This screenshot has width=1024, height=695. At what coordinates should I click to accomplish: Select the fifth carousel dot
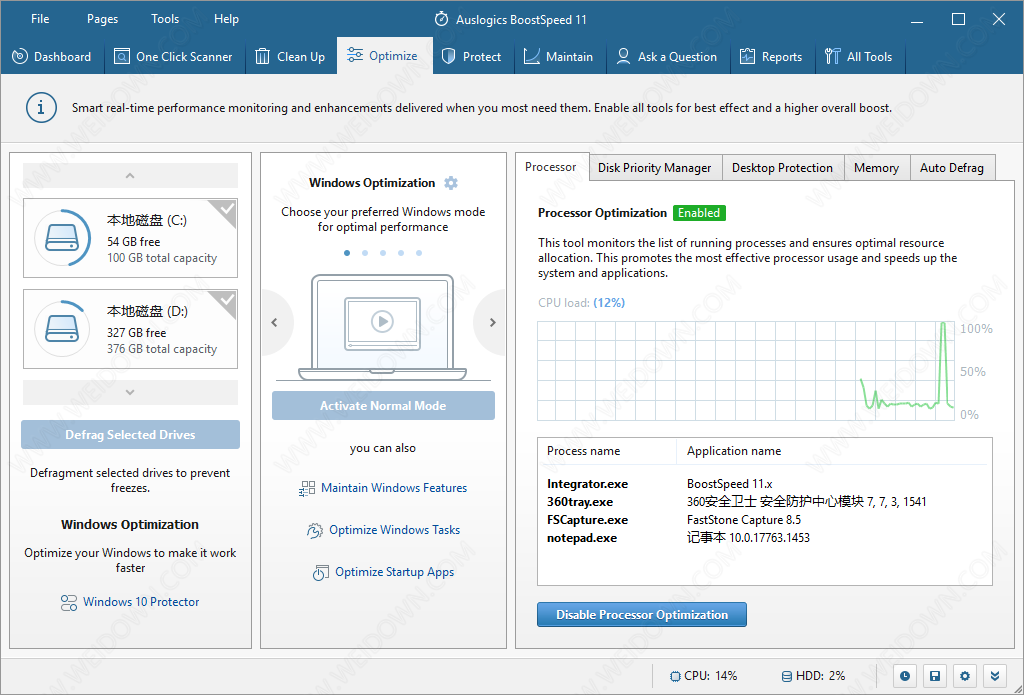pos(419,253)
